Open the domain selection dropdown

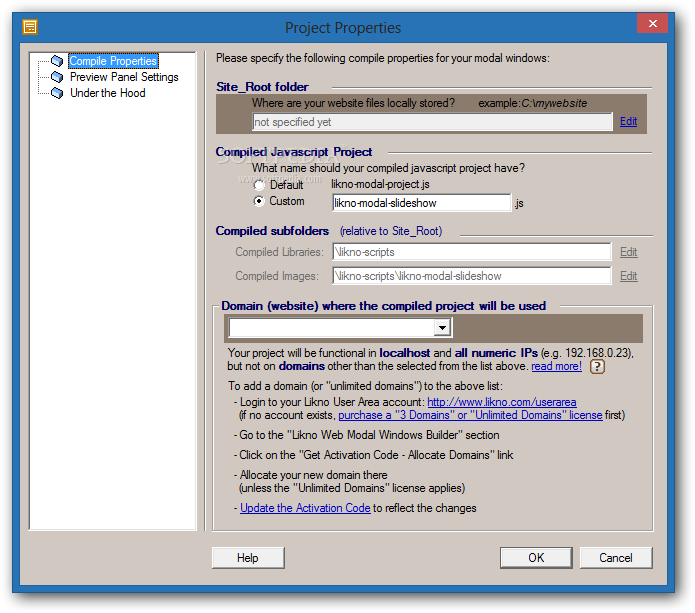click(x=442, y=328)
